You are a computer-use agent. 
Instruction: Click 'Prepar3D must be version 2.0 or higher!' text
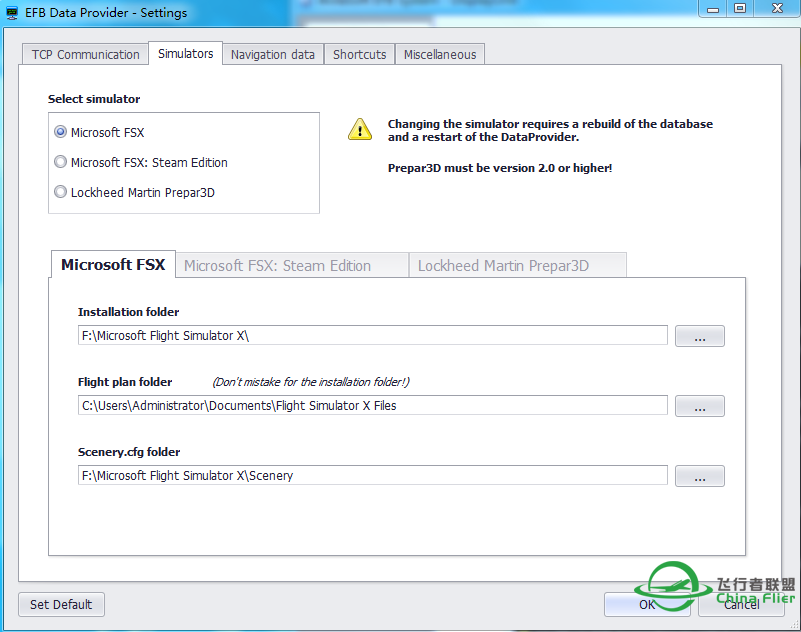coord(500,168)
